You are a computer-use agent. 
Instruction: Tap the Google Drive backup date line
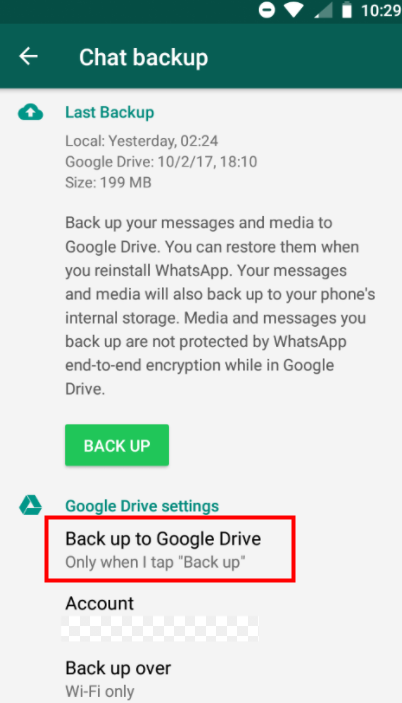click(x=161, y=161)
